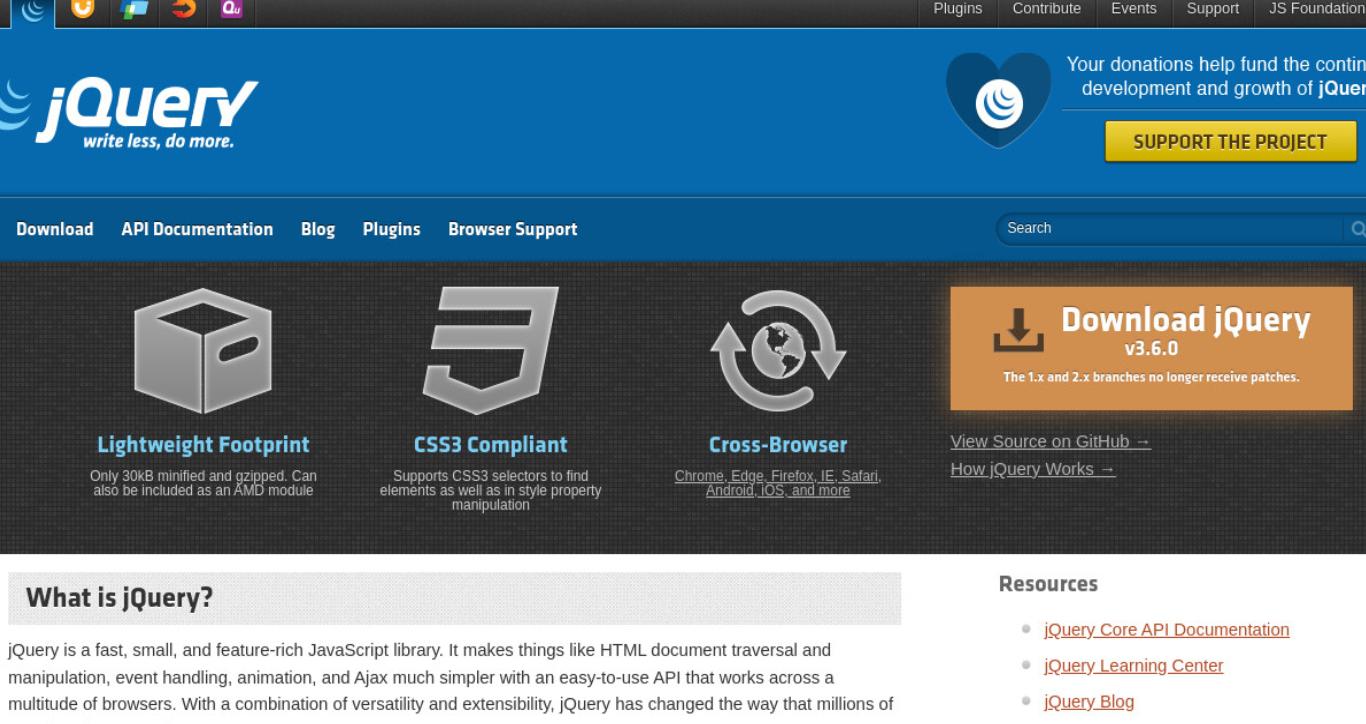Open Plugins in the top bar

957,9
